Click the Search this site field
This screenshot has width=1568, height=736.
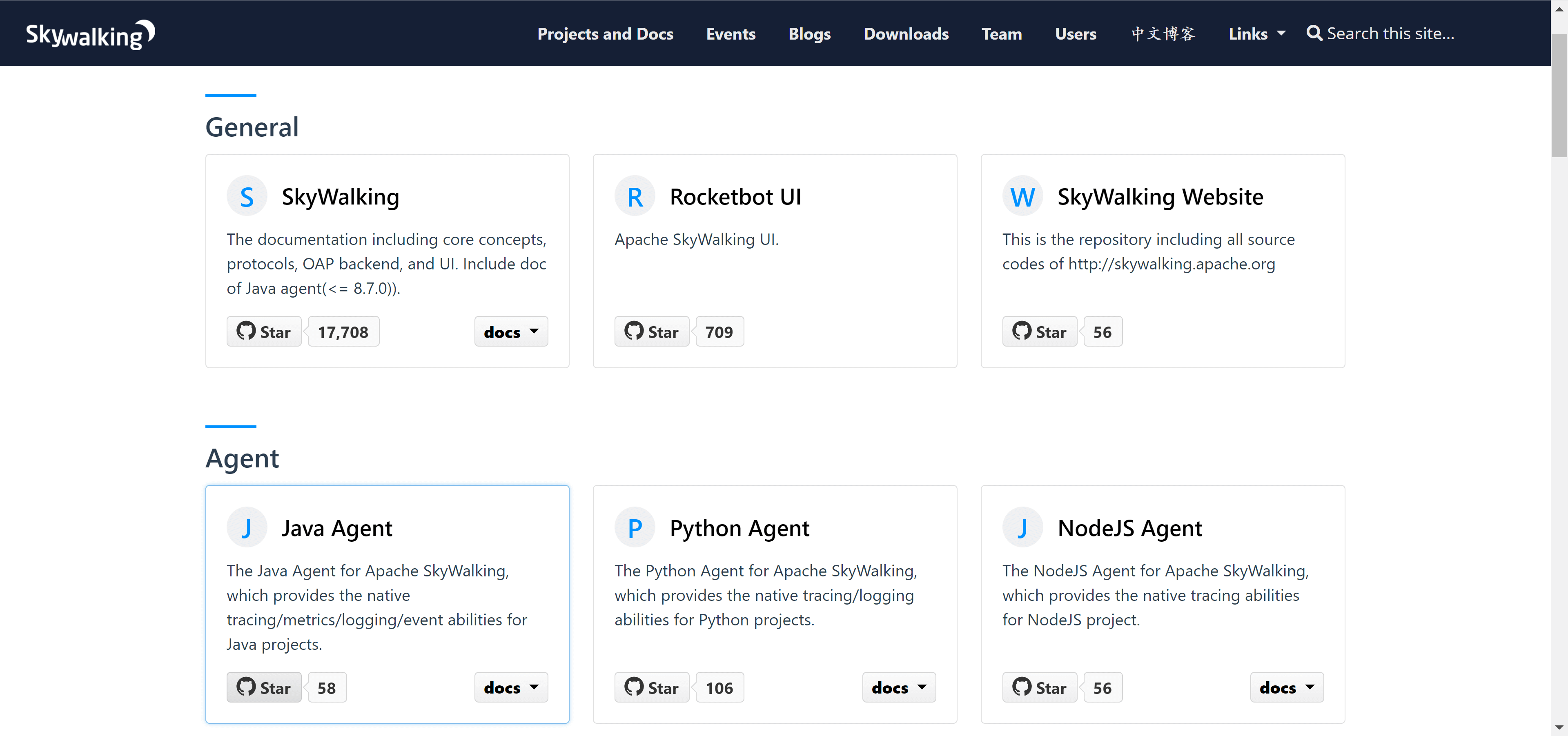(x=1390, y=33)
